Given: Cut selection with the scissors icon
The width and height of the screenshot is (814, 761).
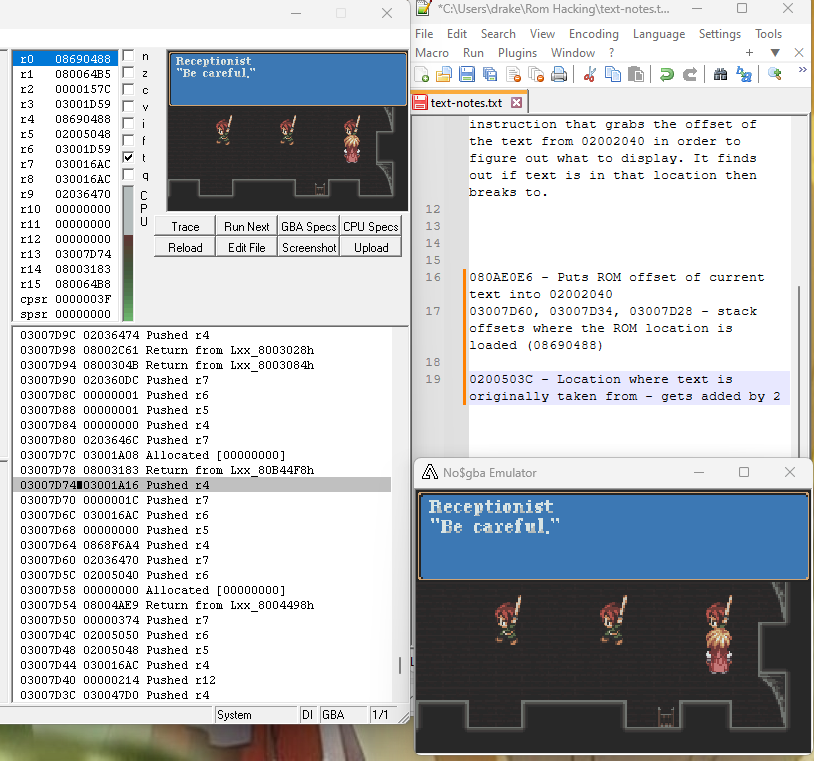Looking at the screenshot, I should click(589, 75).
